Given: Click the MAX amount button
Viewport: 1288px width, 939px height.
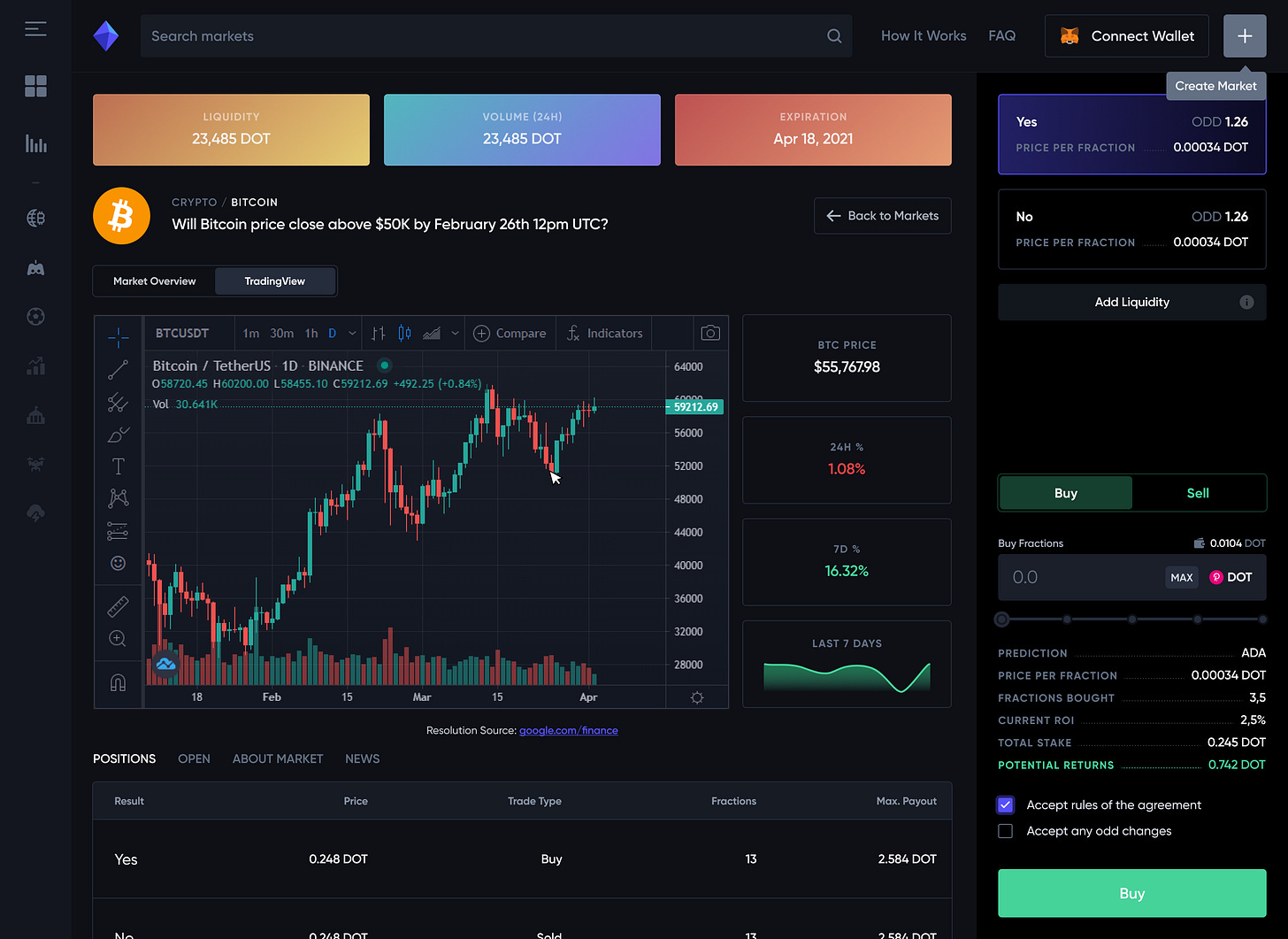Looking at the screenshot, I should point(1182,577).
